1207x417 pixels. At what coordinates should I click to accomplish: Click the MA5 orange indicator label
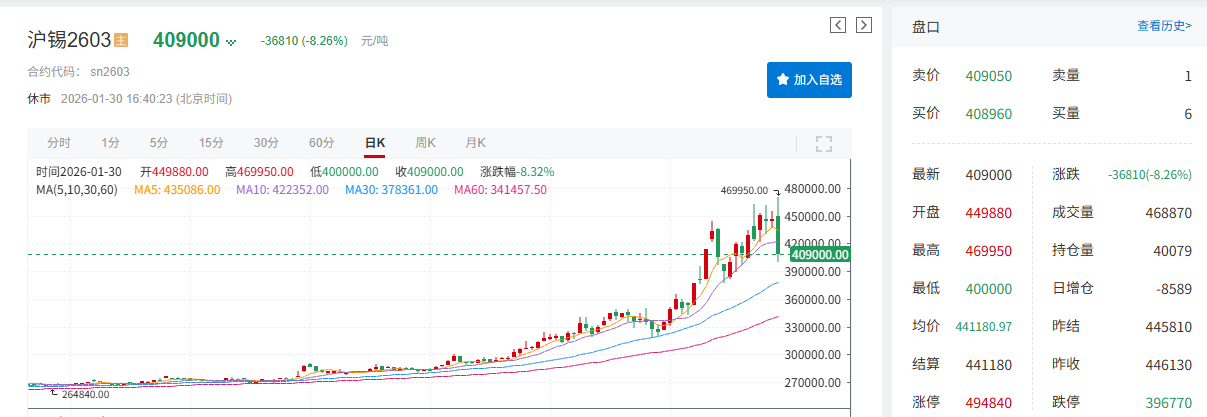click(177, 190)
